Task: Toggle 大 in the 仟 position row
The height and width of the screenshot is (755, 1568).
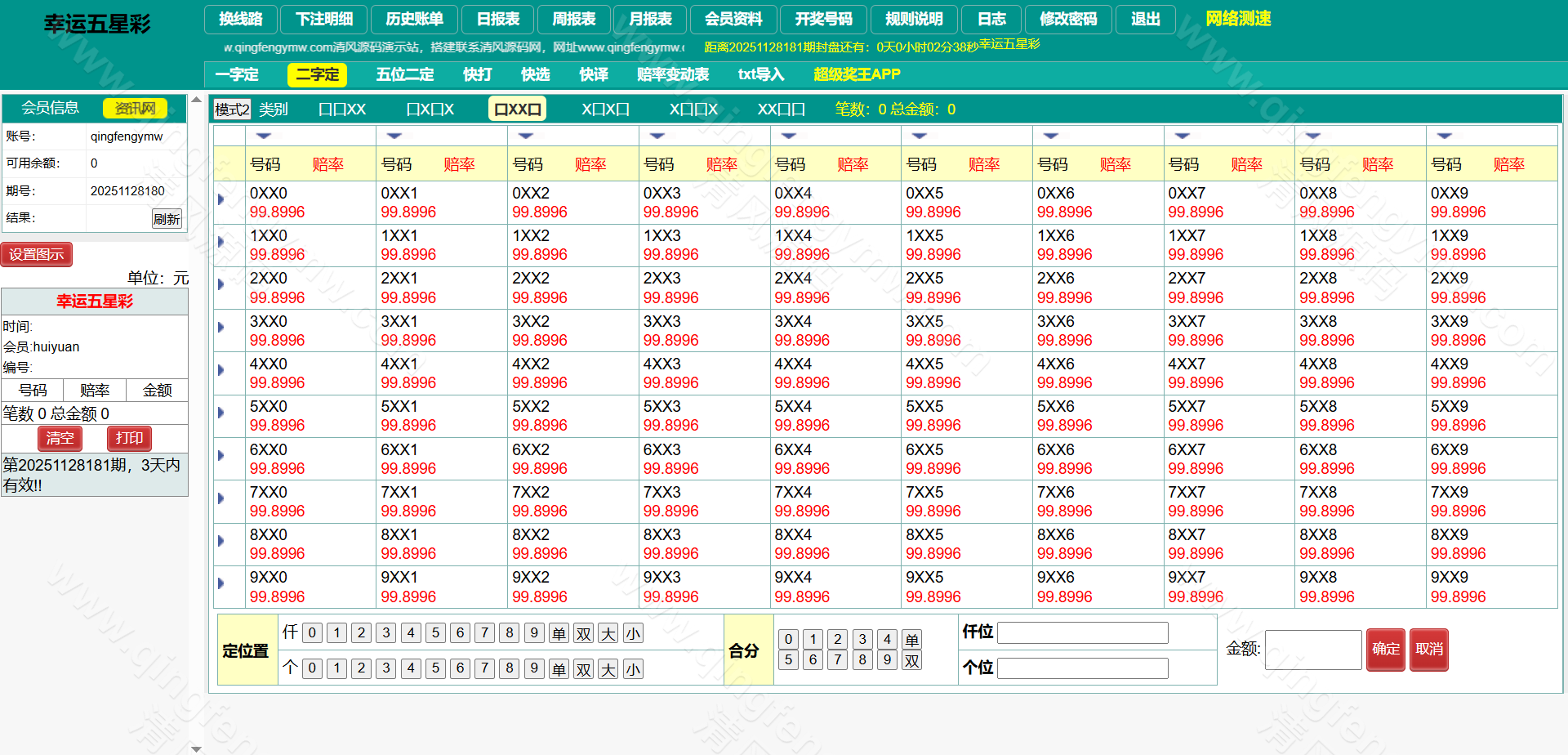Action: click(608, 633)
